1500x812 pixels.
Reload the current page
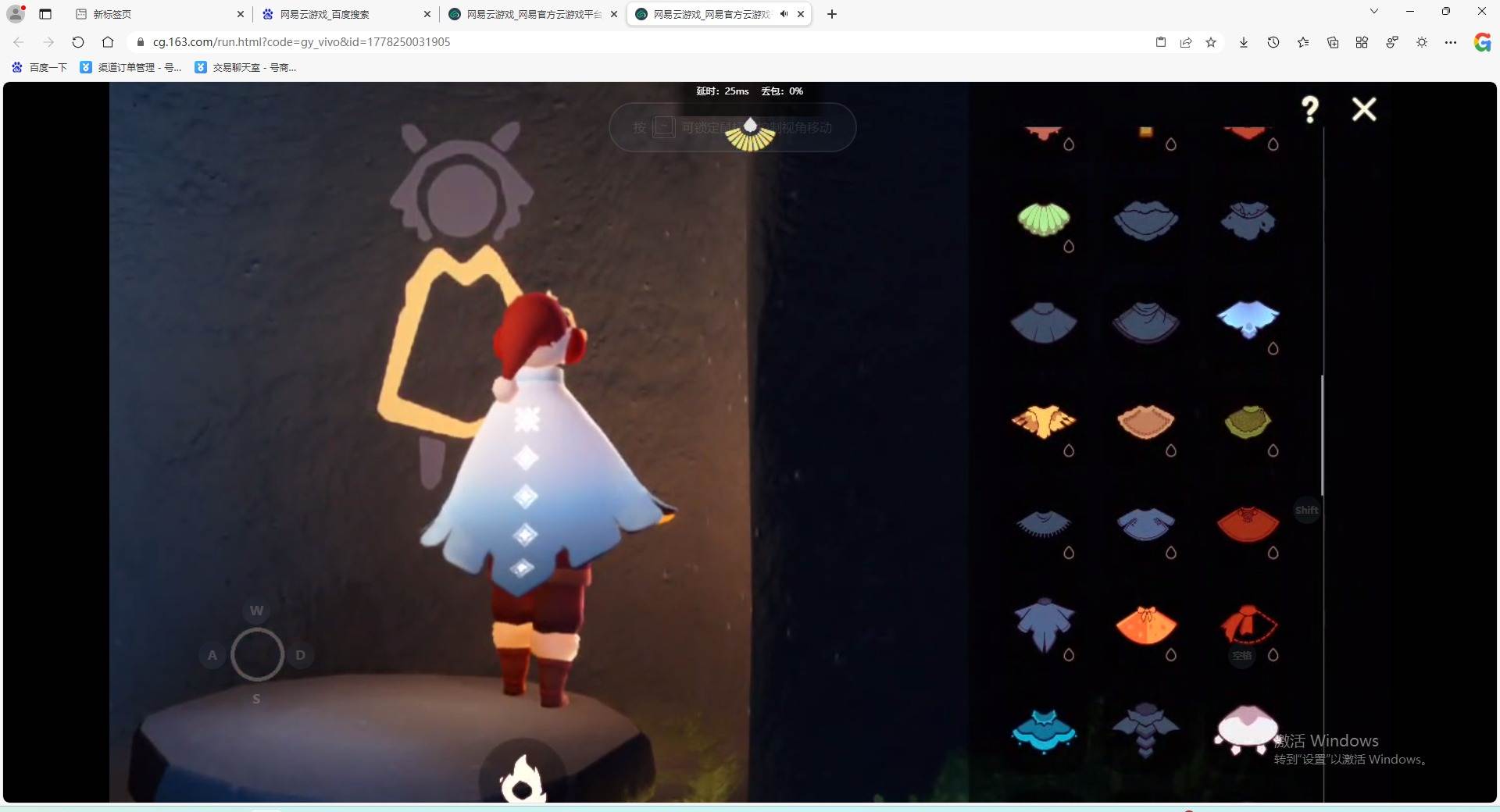click(78, 42)
